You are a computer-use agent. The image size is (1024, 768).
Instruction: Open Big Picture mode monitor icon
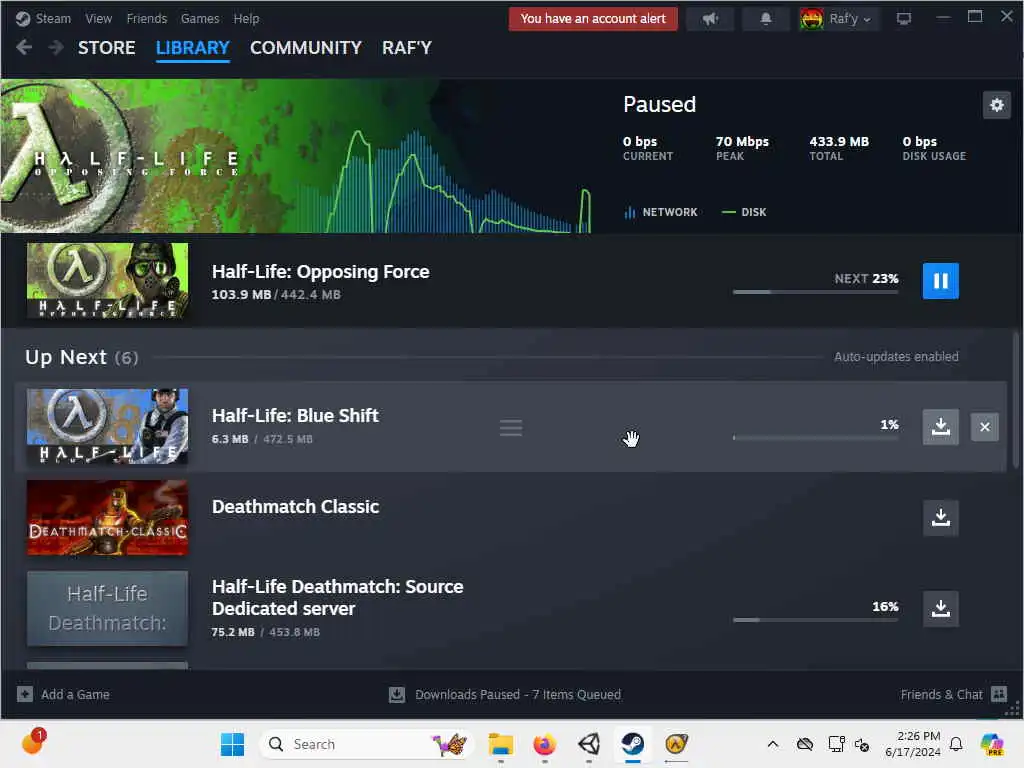pyautogui.click(x=904, y=19)
